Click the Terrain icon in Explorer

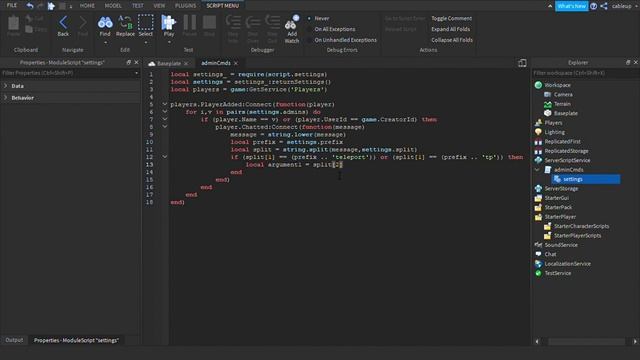548,104
